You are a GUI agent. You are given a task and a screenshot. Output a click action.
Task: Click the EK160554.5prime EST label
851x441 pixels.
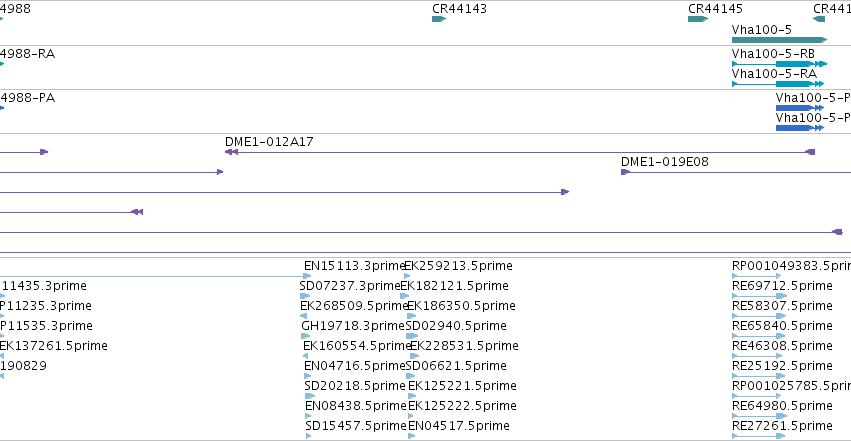(x=357, y=346)
